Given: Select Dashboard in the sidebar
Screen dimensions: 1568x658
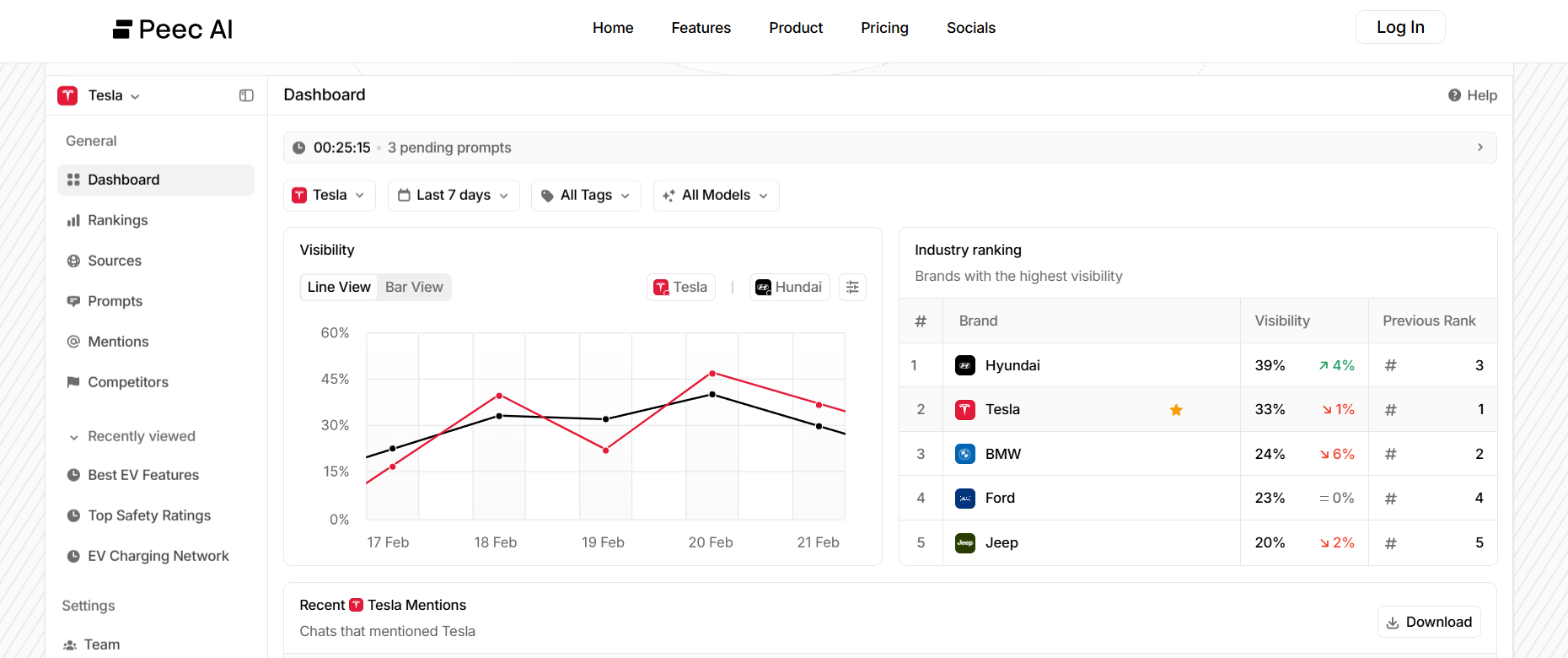Looking at the screenshot, I should [x=156, y=180].
